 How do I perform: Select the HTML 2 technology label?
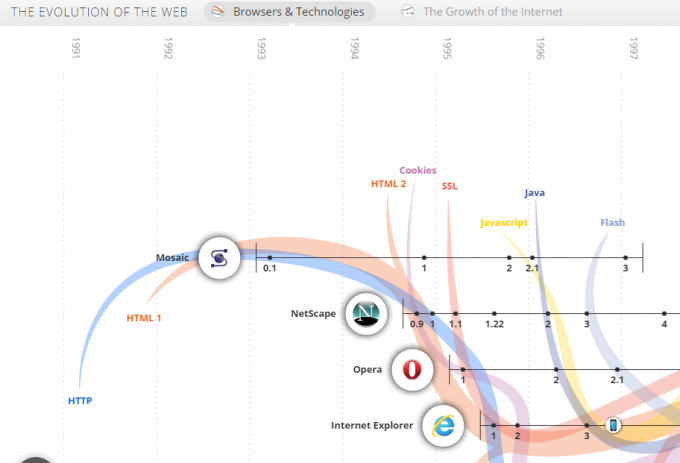389,184
